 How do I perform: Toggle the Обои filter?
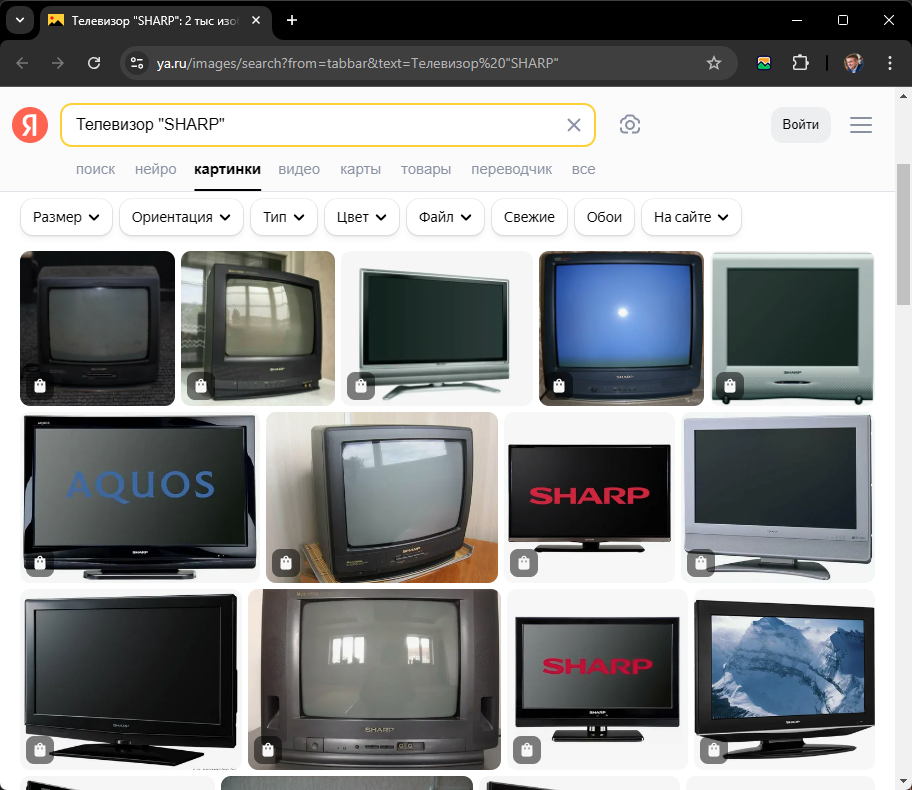(x=604, y=217)
